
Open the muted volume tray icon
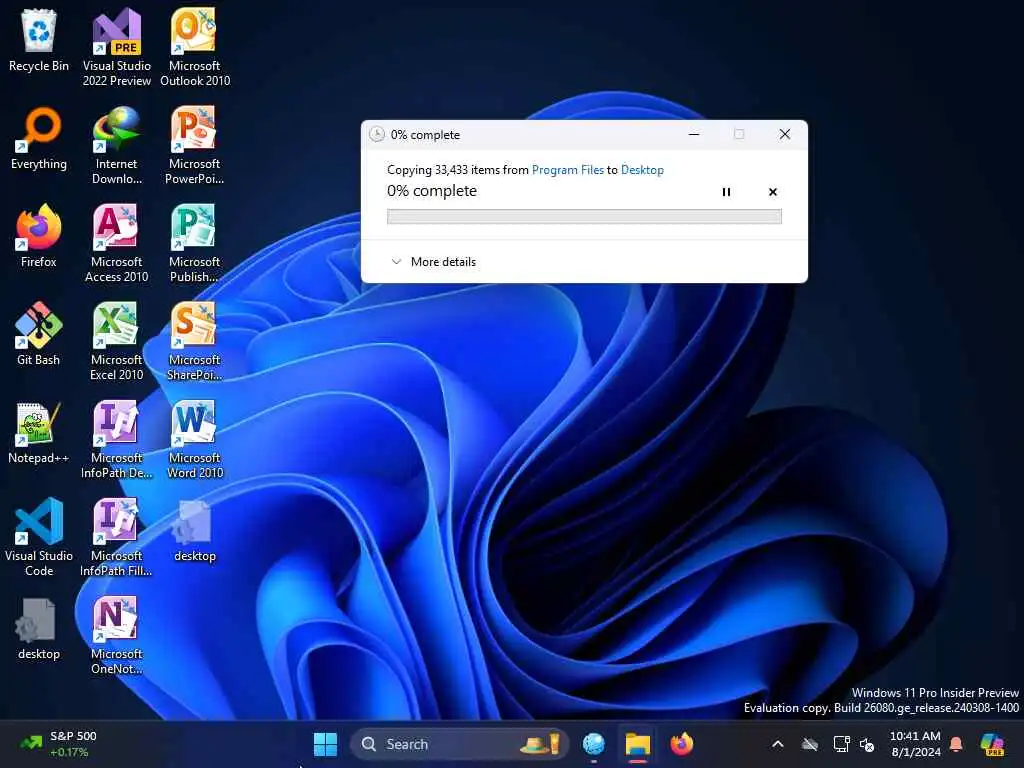coord(867,744)
